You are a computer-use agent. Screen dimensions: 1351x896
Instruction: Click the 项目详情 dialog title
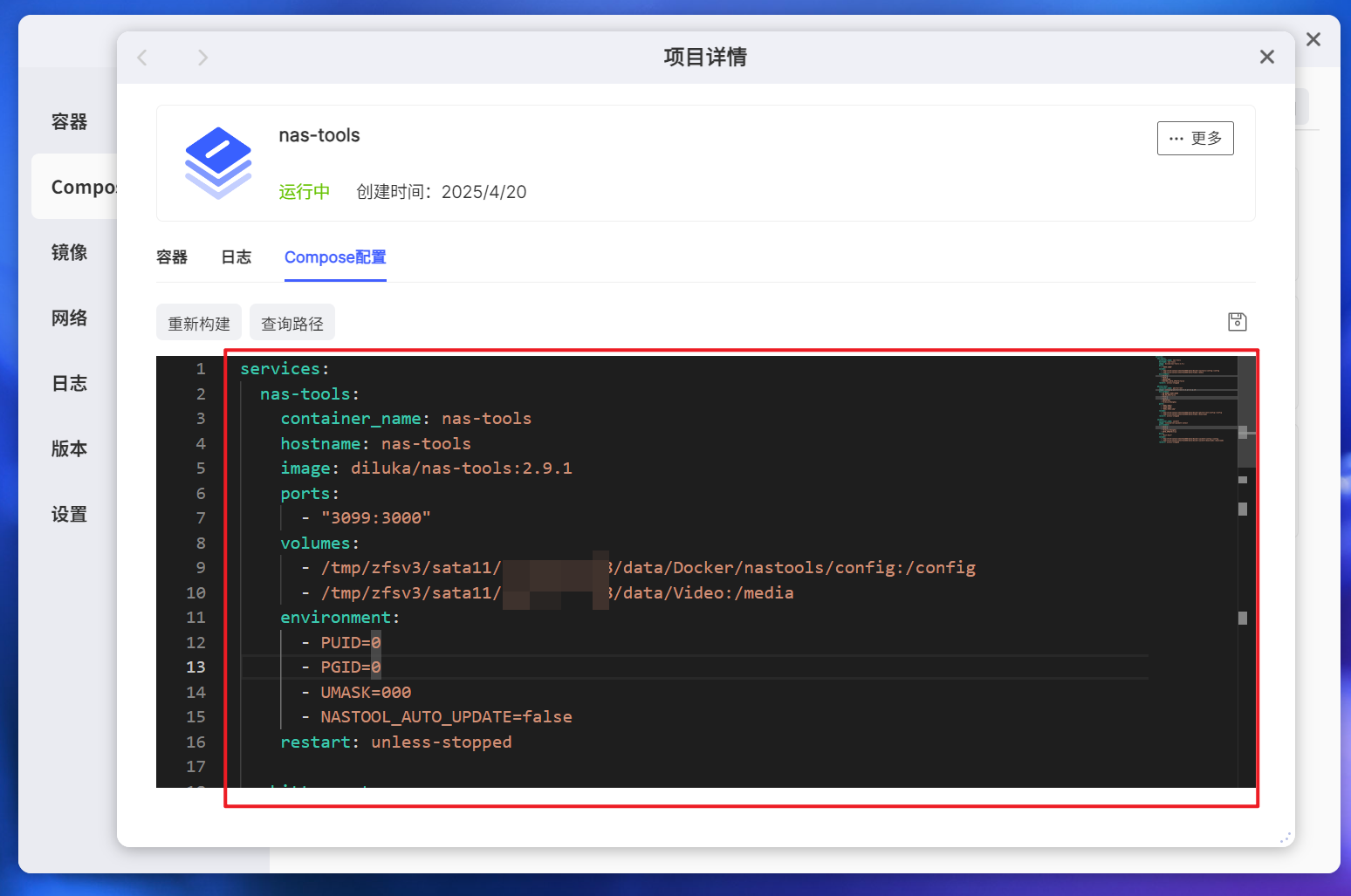705,58
